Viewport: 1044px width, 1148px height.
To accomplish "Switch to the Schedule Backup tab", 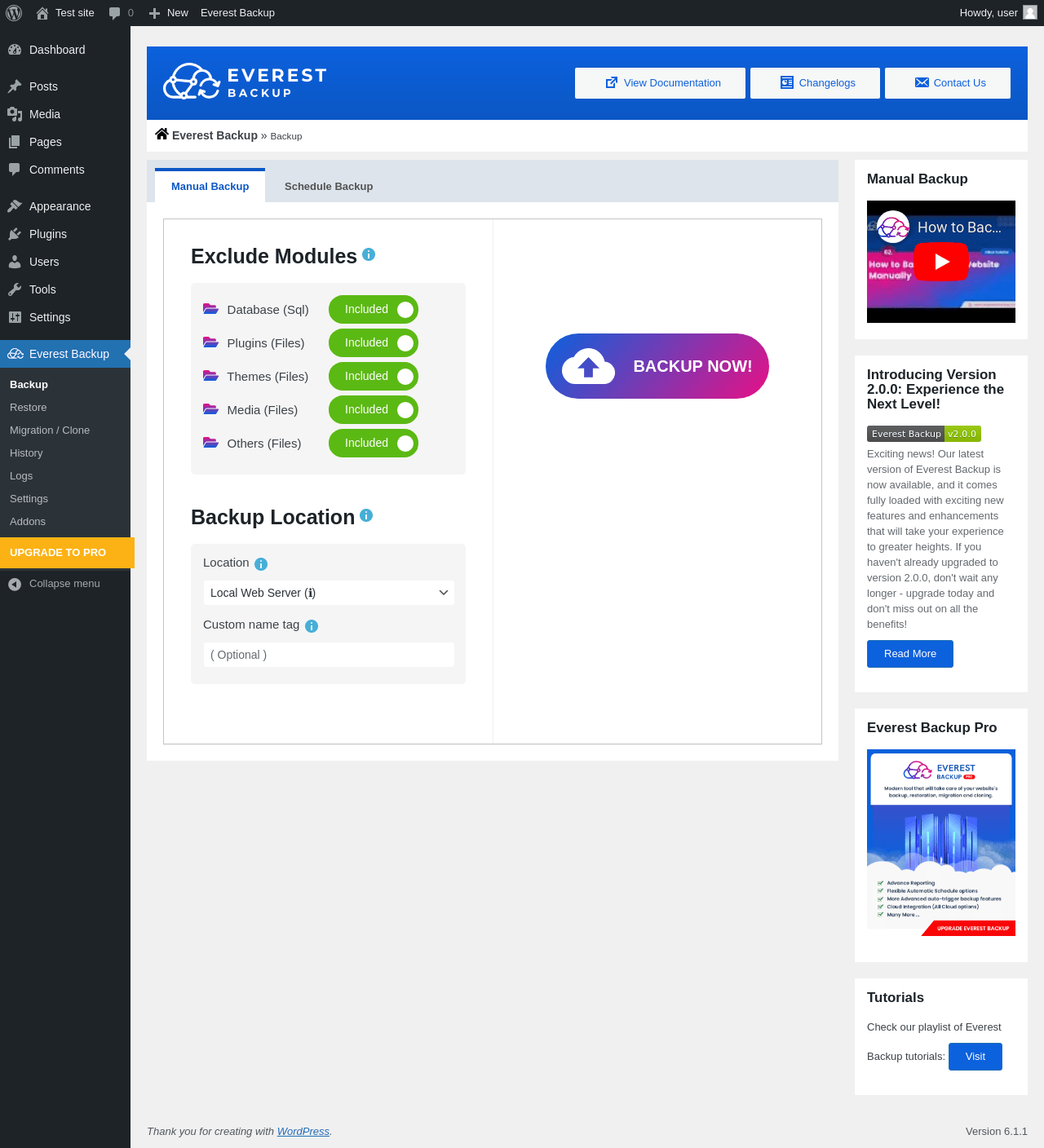I will coord(329,186).
